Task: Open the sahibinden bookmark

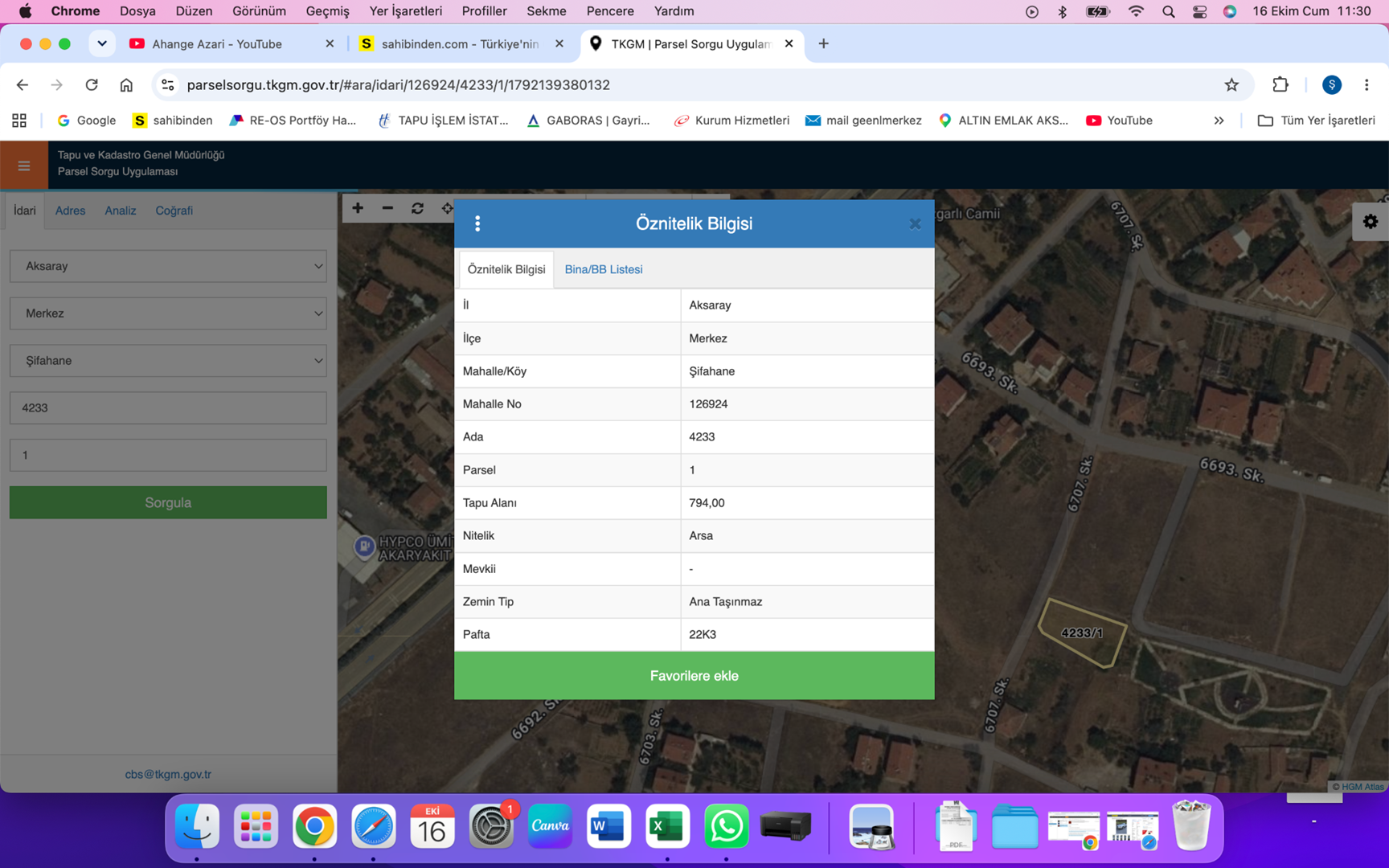Action: pyautogui.click(x=173, y=121)
